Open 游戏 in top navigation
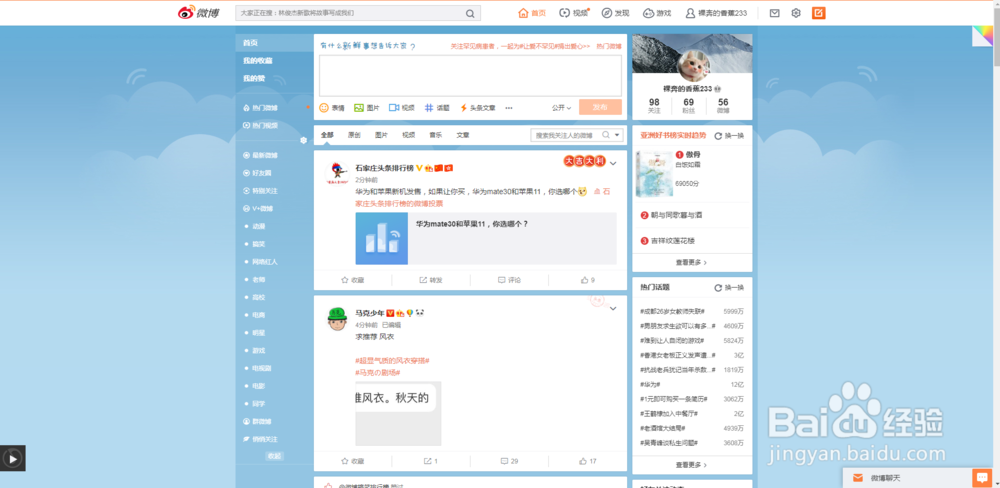This screenshot has height=488, width=1000. (657, 13)
